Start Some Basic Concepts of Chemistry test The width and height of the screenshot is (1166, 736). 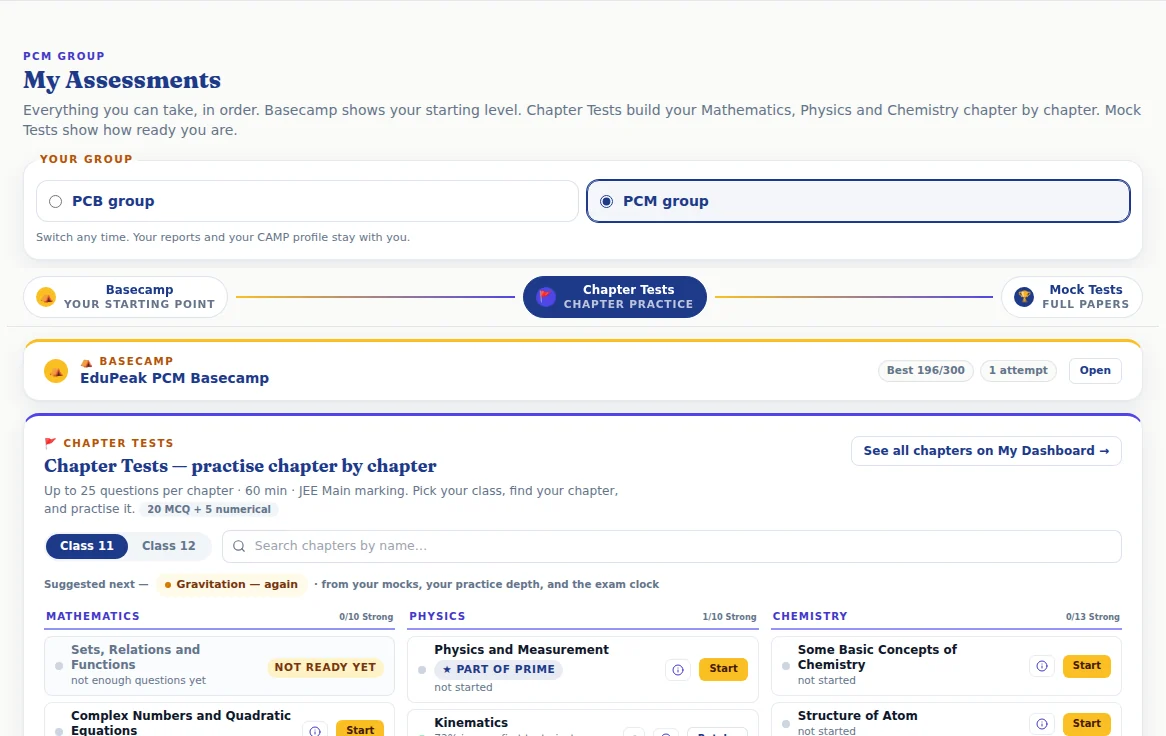coord(1086,666)
